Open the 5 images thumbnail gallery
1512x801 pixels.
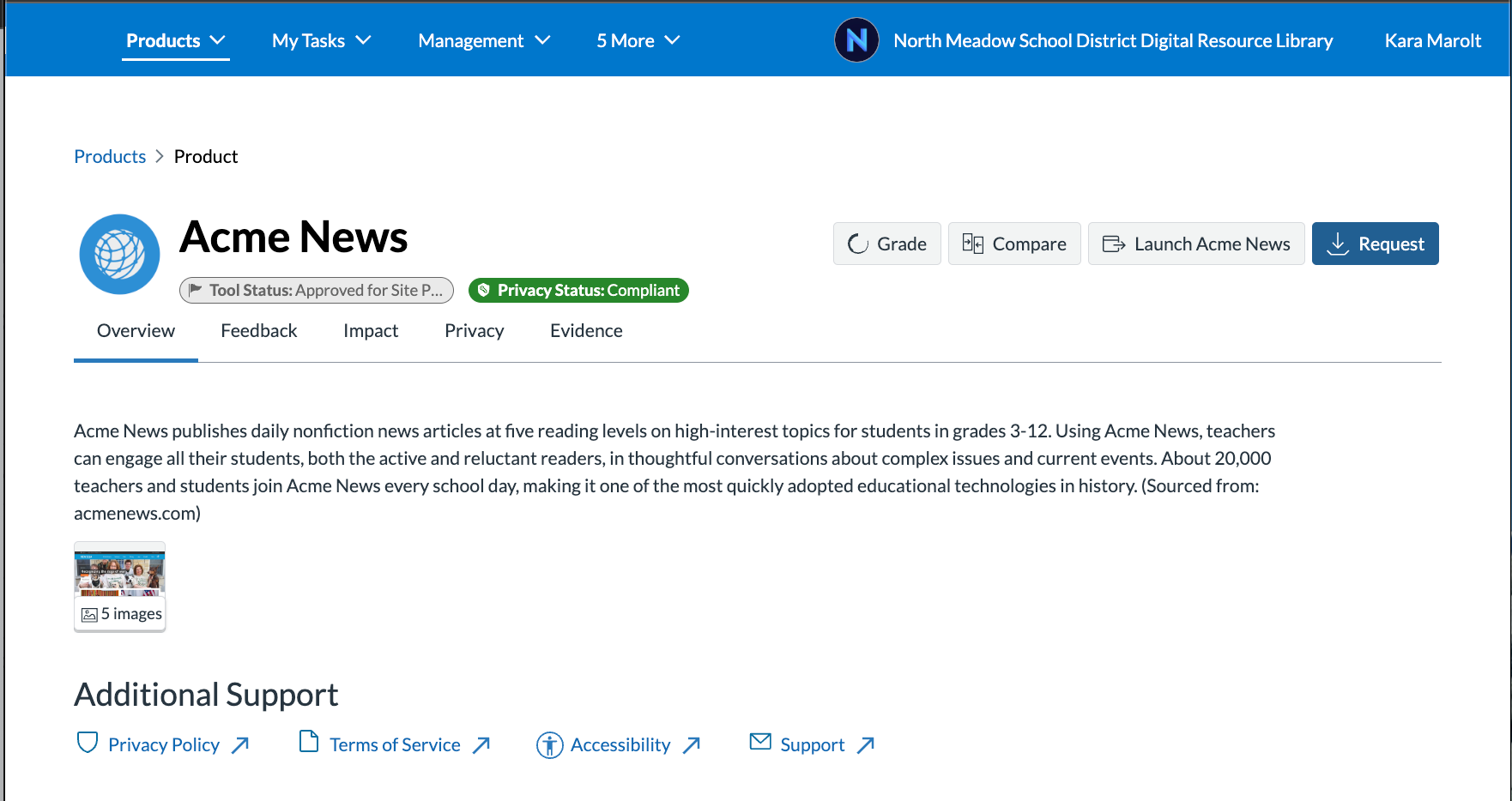click(x=120, y=587)
